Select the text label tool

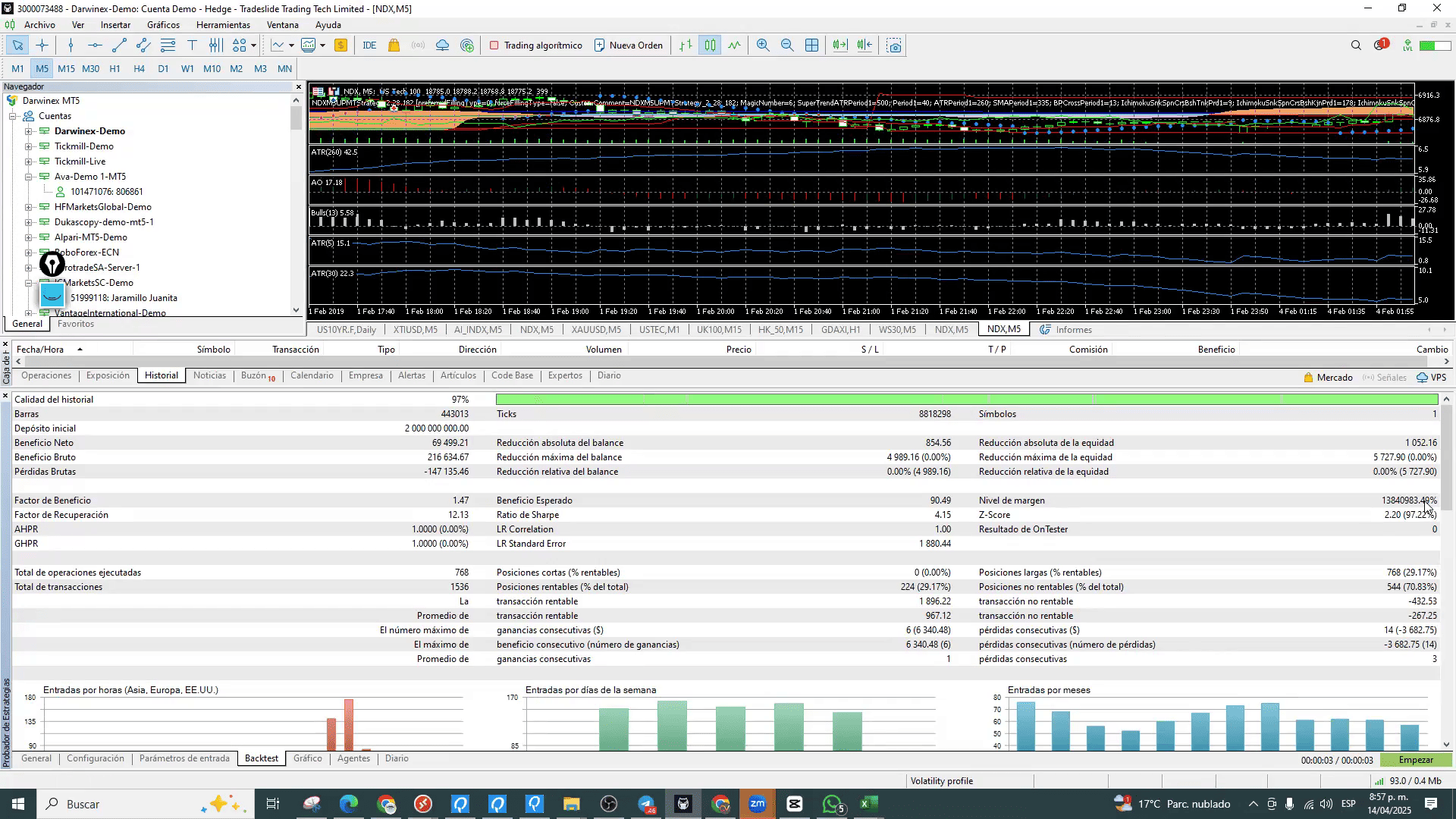coord(192,45)
